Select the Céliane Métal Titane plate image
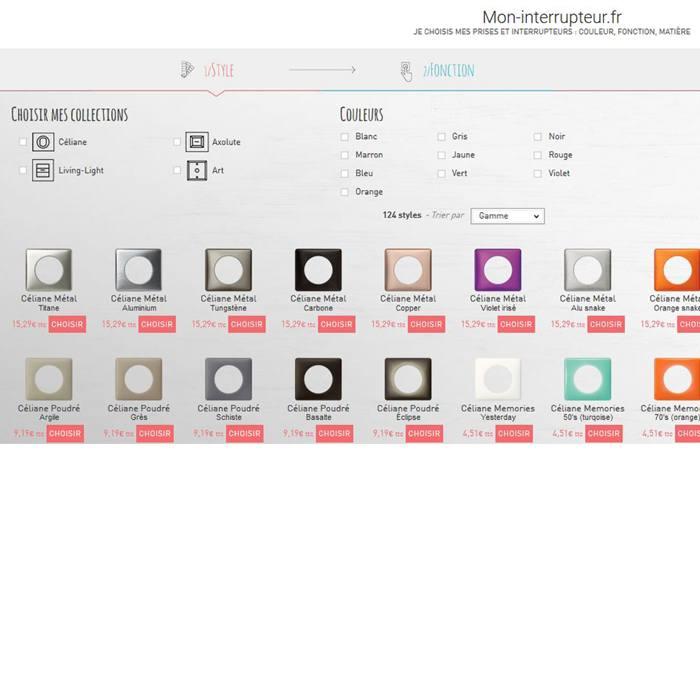This screenshot has height=700, width=700. [49, 270]
